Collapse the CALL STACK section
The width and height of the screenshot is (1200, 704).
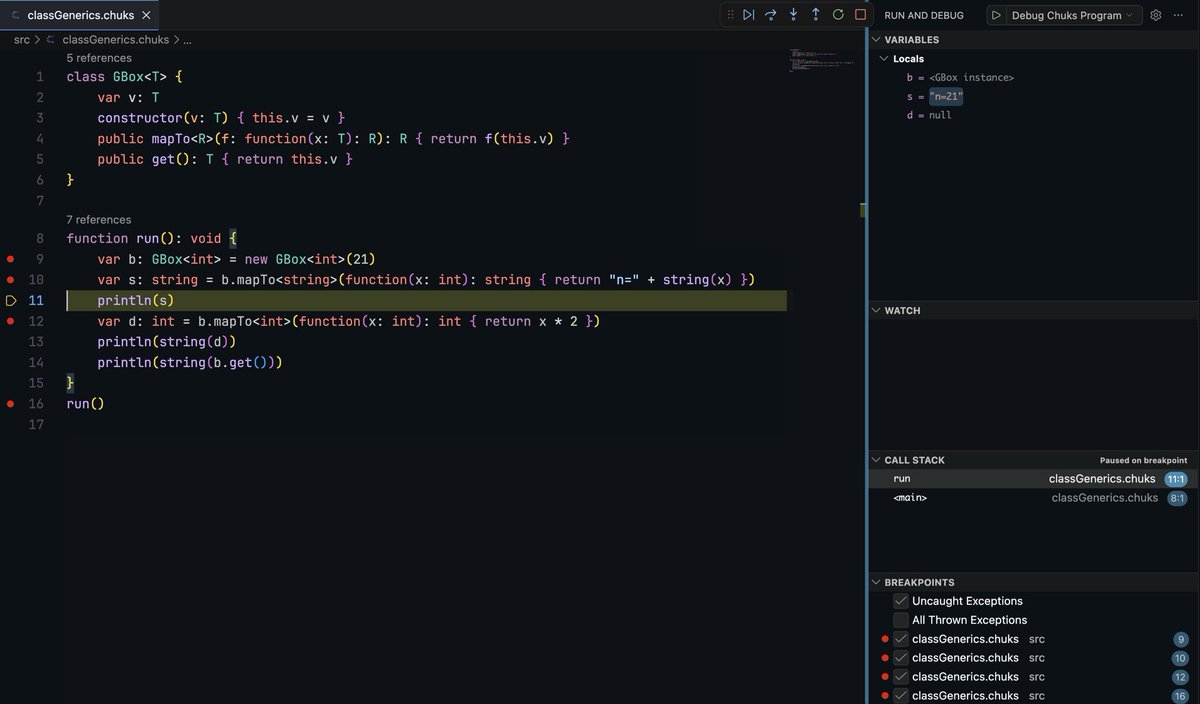pos(876,460)
